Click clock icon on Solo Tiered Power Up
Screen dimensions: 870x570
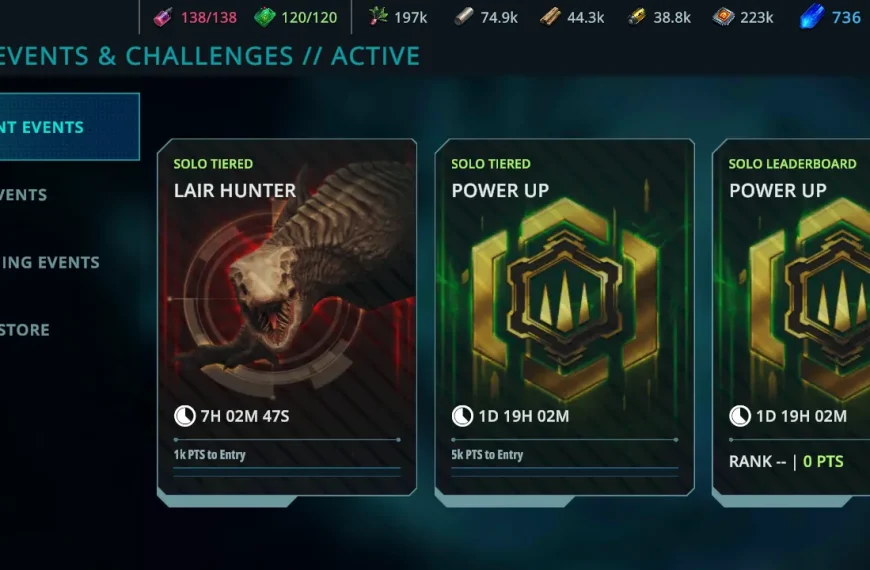[x=462, y=416]
